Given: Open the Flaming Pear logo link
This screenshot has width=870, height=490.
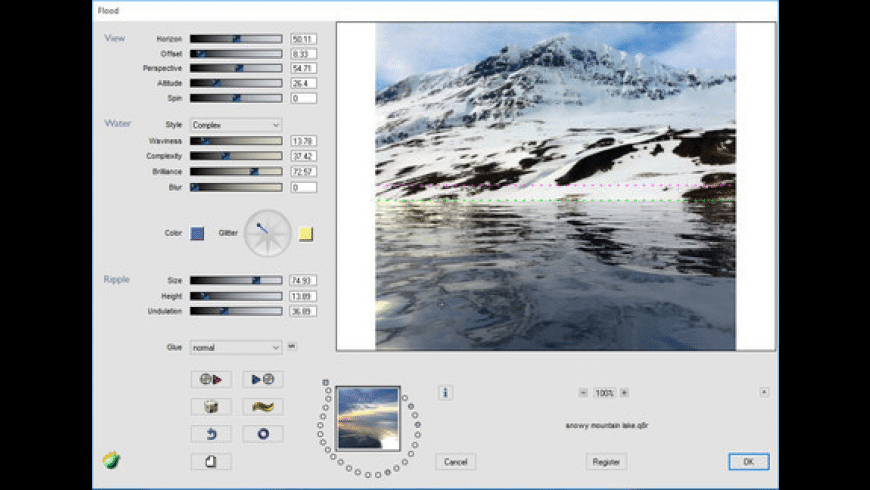Looking at the screenshot, I should click(x=111, y=460).
